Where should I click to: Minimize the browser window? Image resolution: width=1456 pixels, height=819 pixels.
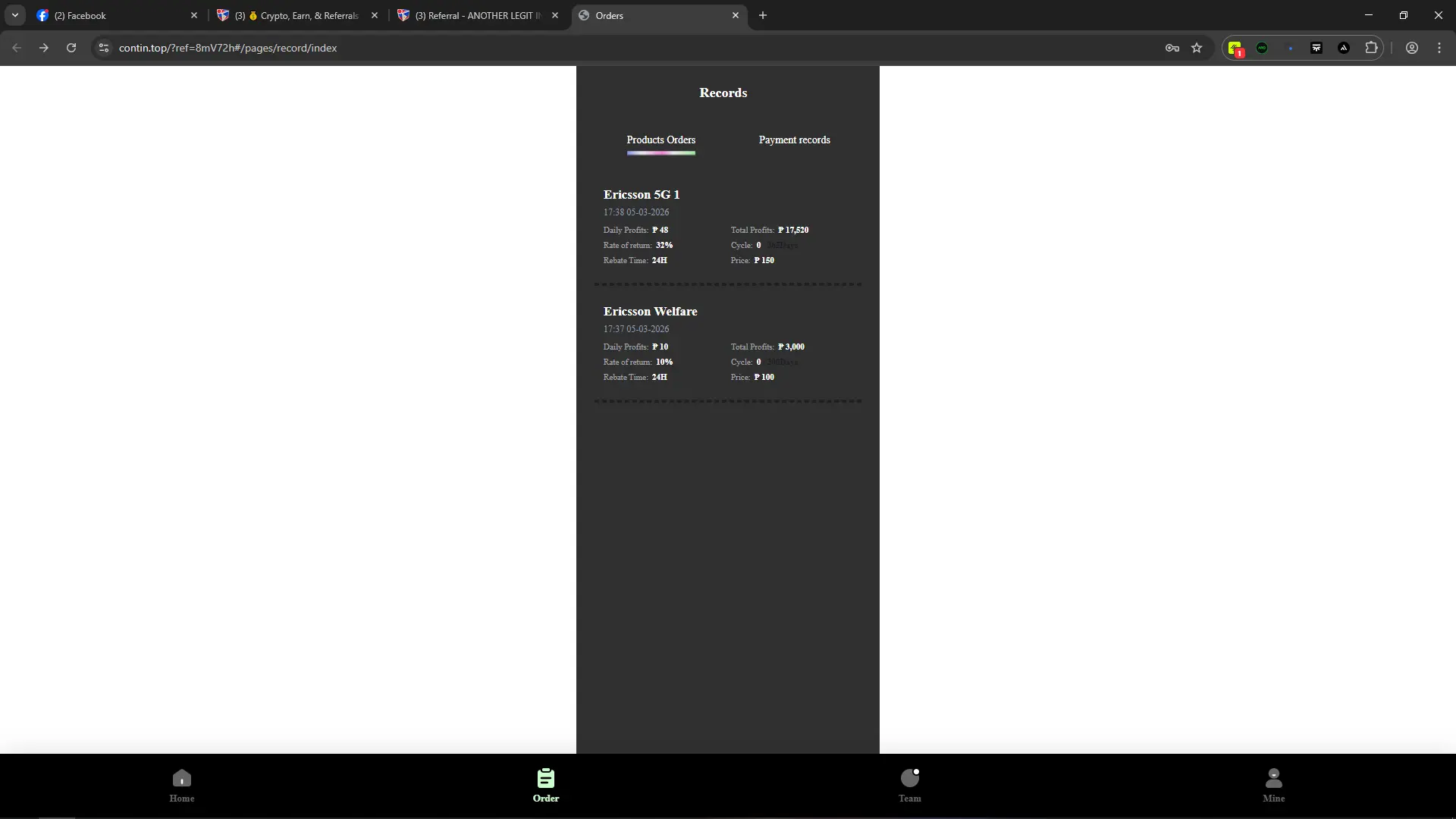tap(1369, 15)
